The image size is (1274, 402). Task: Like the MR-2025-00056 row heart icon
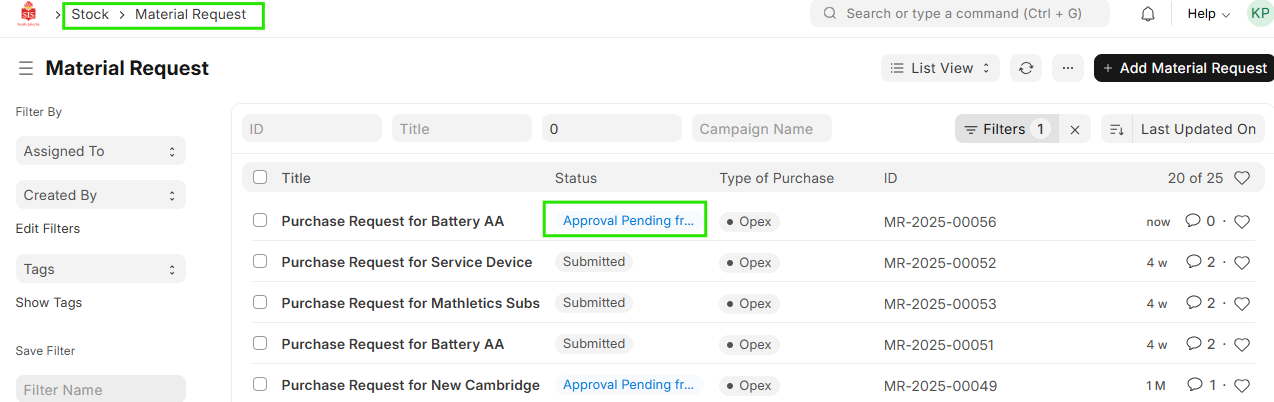[x=1242, y=222]
